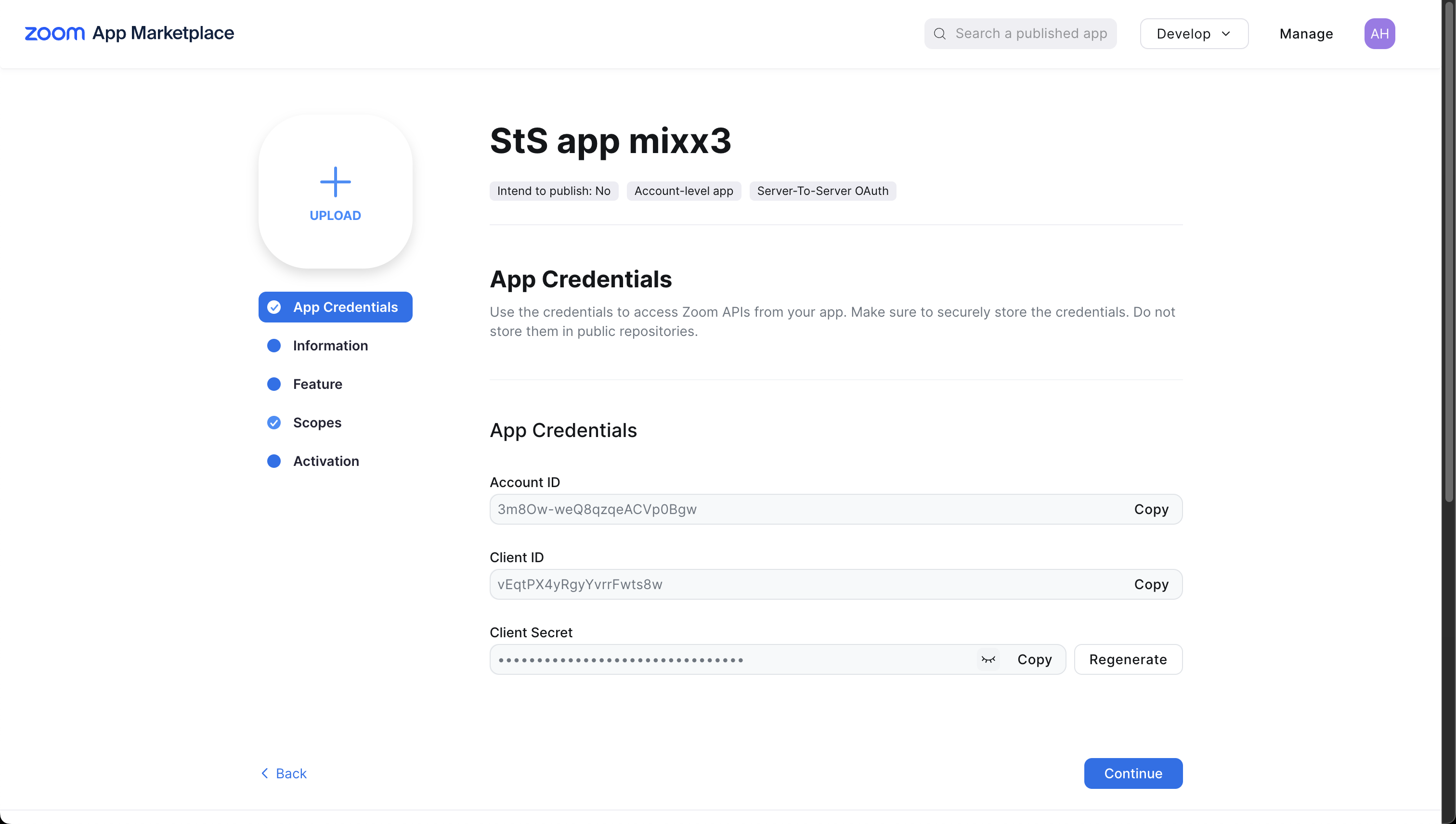Screen dimensions: 1456x824
Task: Go to the Feature step
Action: click(317, 384)
